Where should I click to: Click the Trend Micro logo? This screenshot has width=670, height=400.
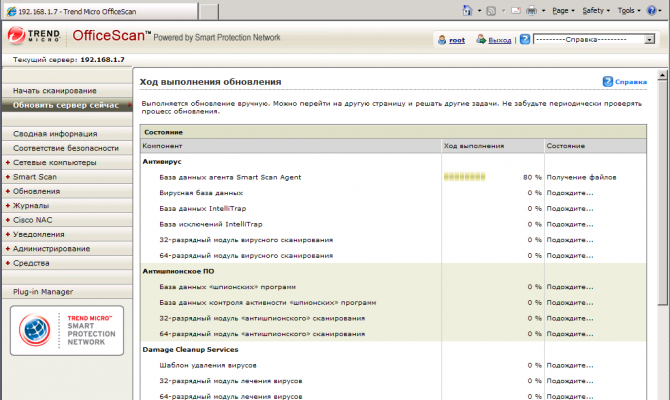point(34,35)
